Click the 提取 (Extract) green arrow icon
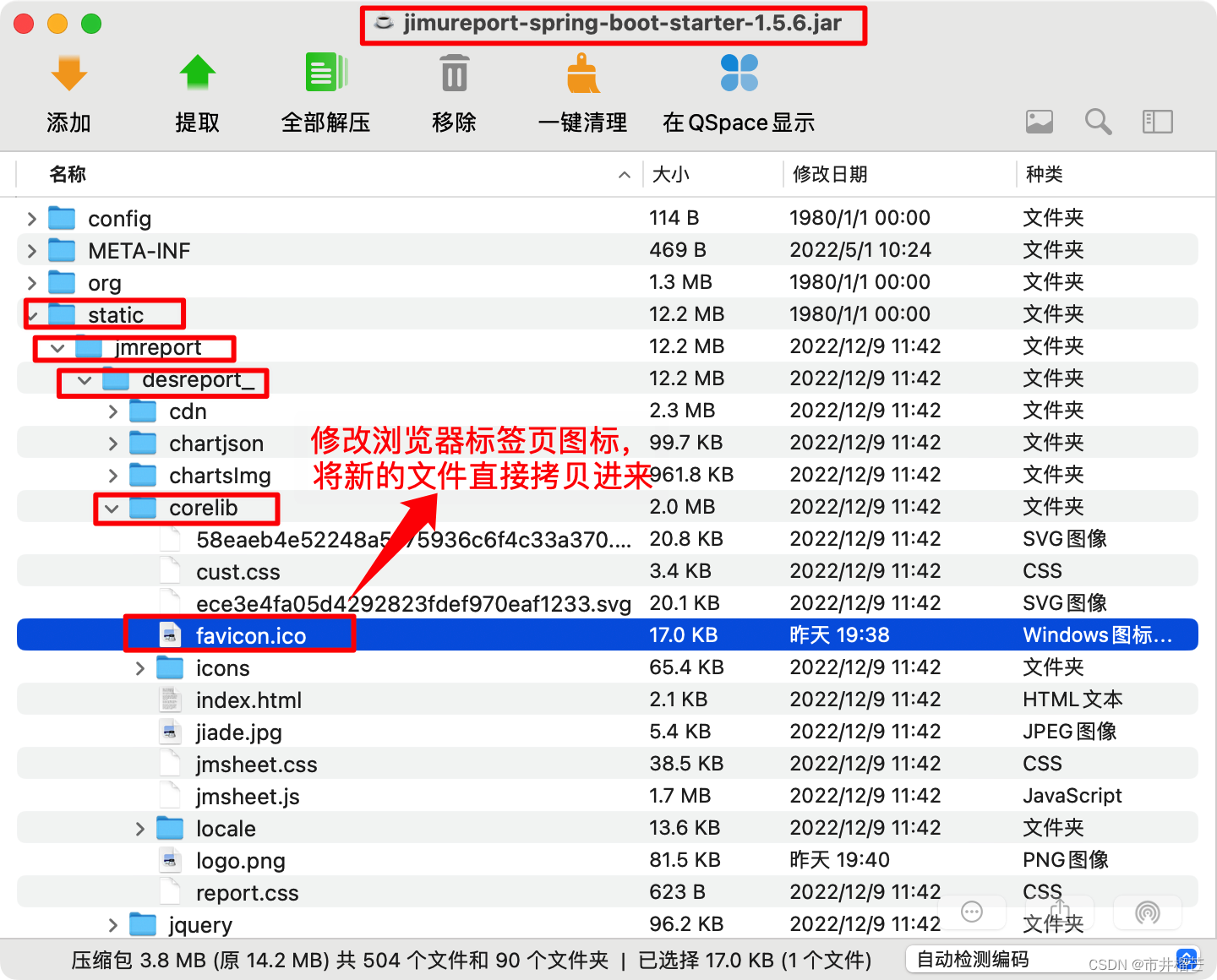Viewport: 1217px width, 980px height. (198, 73)
